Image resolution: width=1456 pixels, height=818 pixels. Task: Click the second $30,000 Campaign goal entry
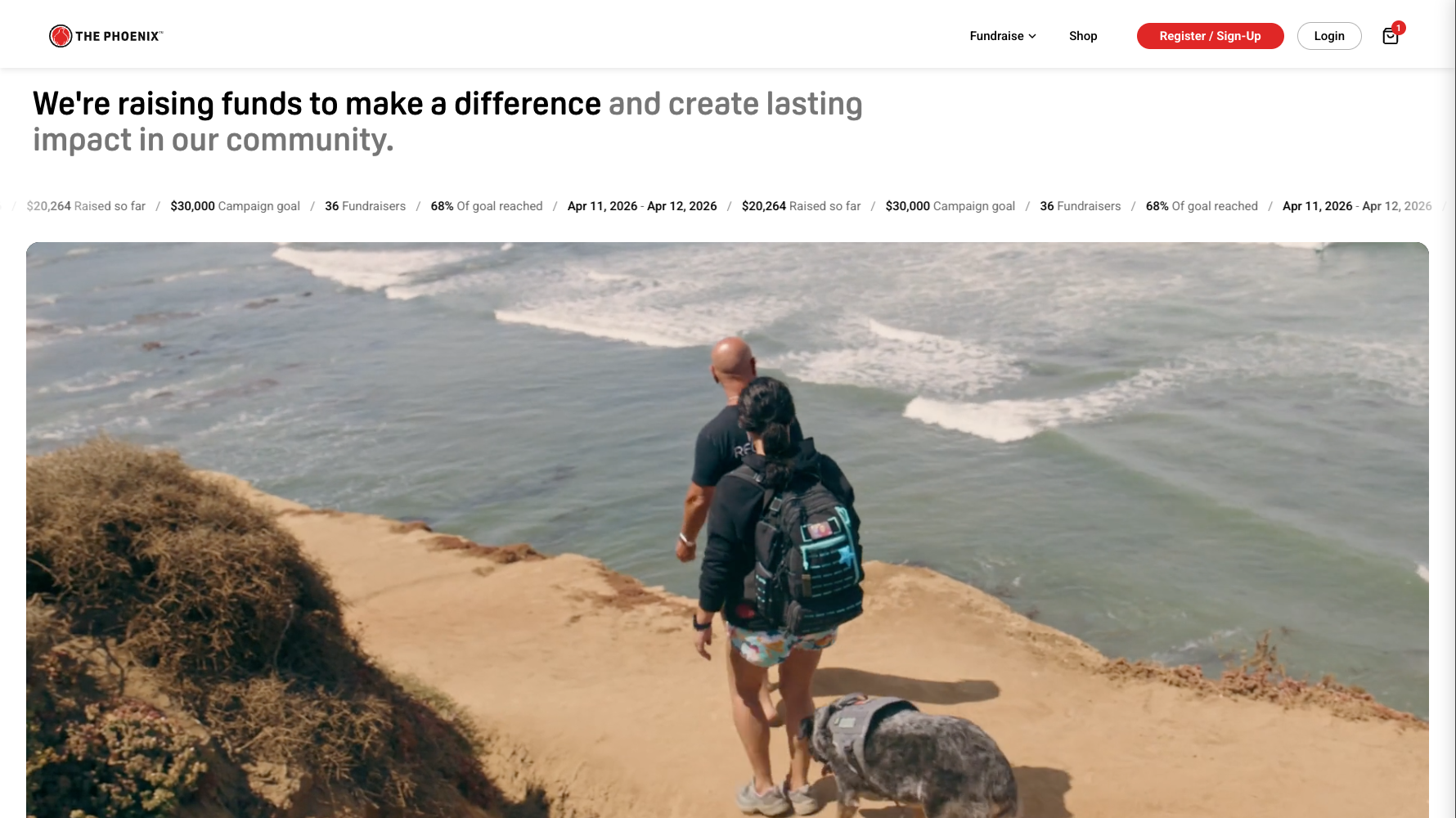point(950,206)
